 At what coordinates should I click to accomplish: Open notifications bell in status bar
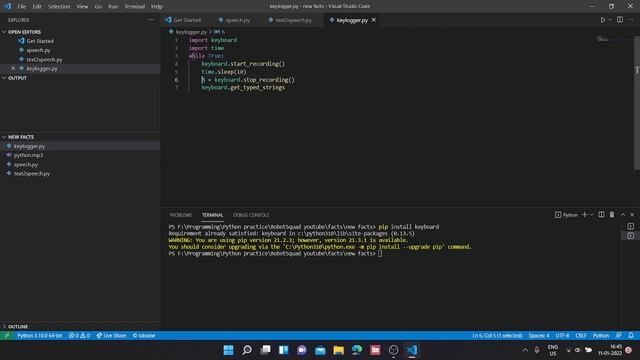point(631,336)
